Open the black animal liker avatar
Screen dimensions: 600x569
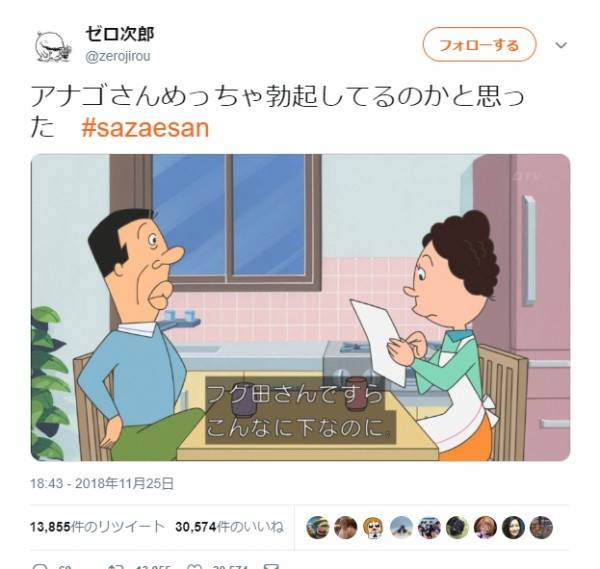[x=457, y=527]
